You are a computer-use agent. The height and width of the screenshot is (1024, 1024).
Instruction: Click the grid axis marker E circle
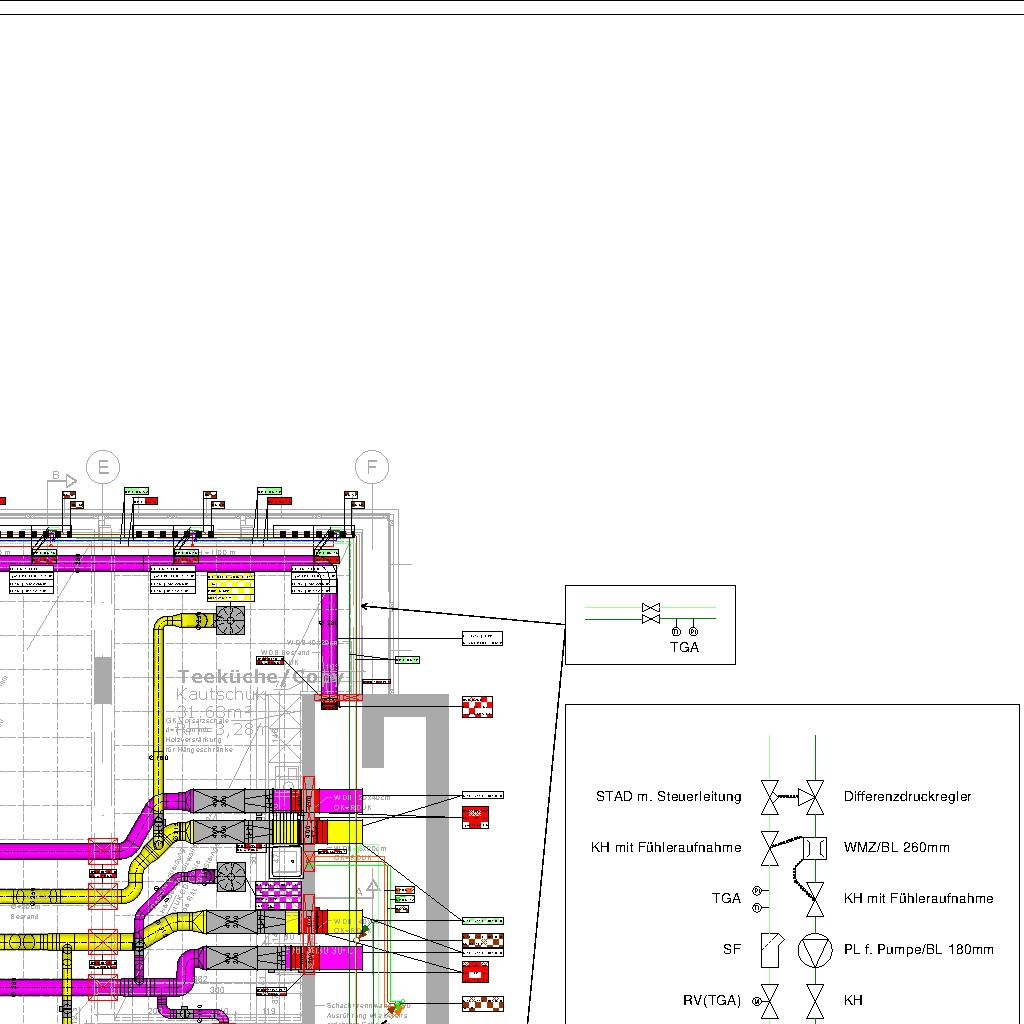[x=102, y=467]
